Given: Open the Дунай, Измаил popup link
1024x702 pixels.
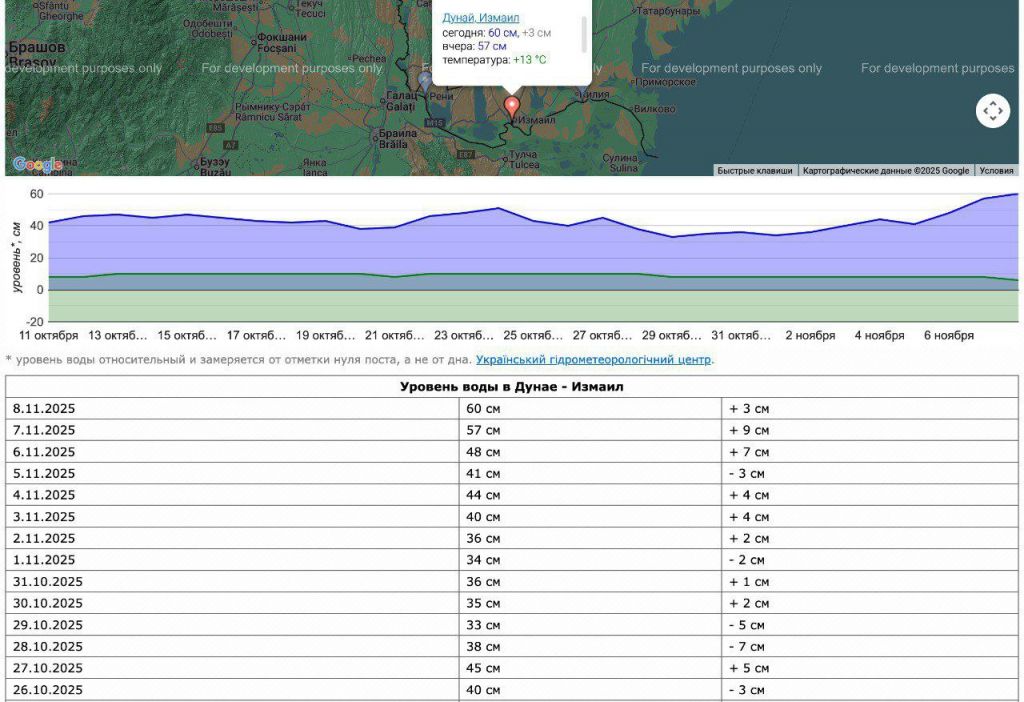Looking at the screenshot, I should coord(480,18).
